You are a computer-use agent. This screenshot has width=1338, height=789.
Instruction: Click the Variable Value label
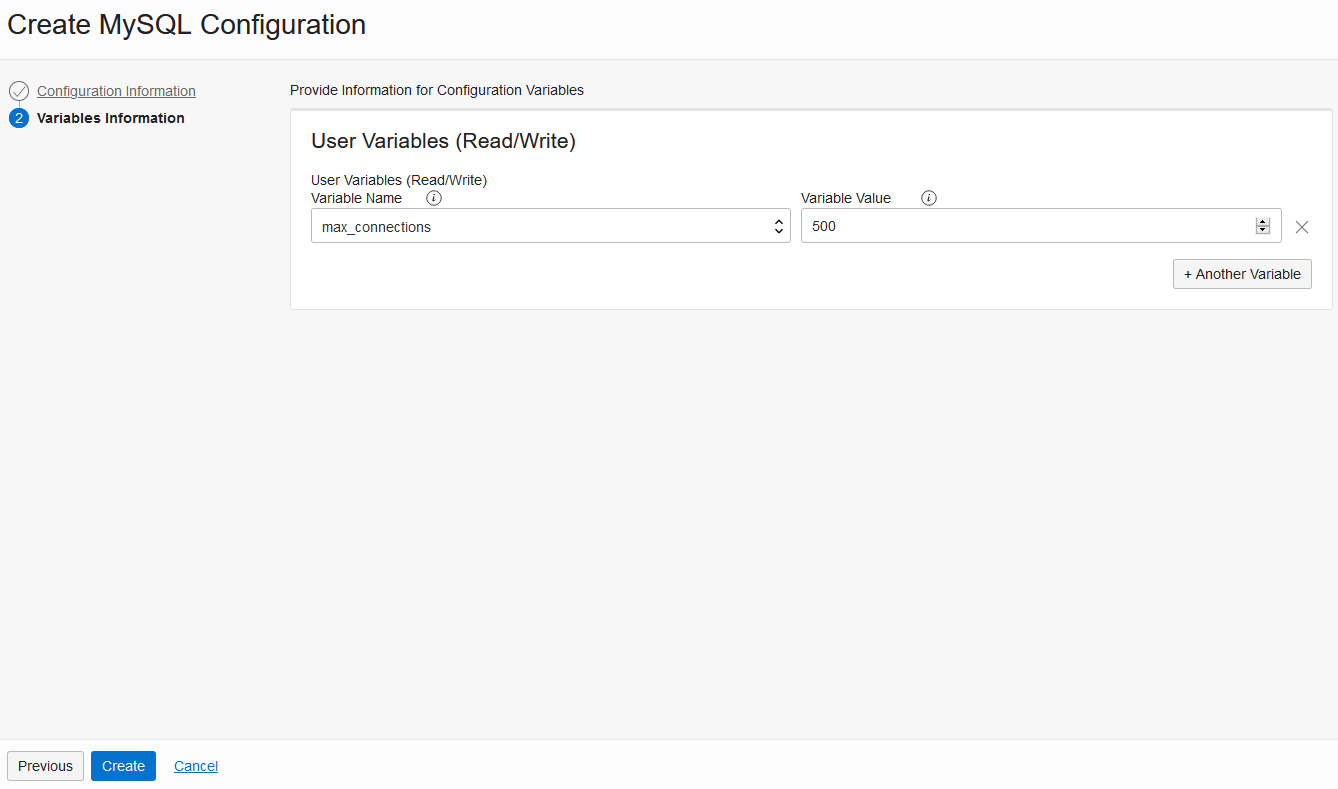(x=846, y=198)
